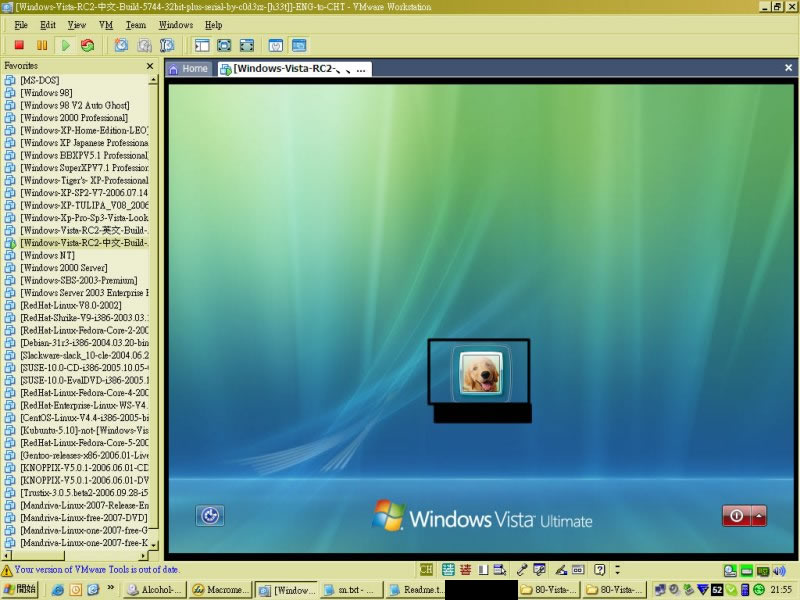
Task: Select [MS-DOS] in Favorites
Action: [40, 80]
